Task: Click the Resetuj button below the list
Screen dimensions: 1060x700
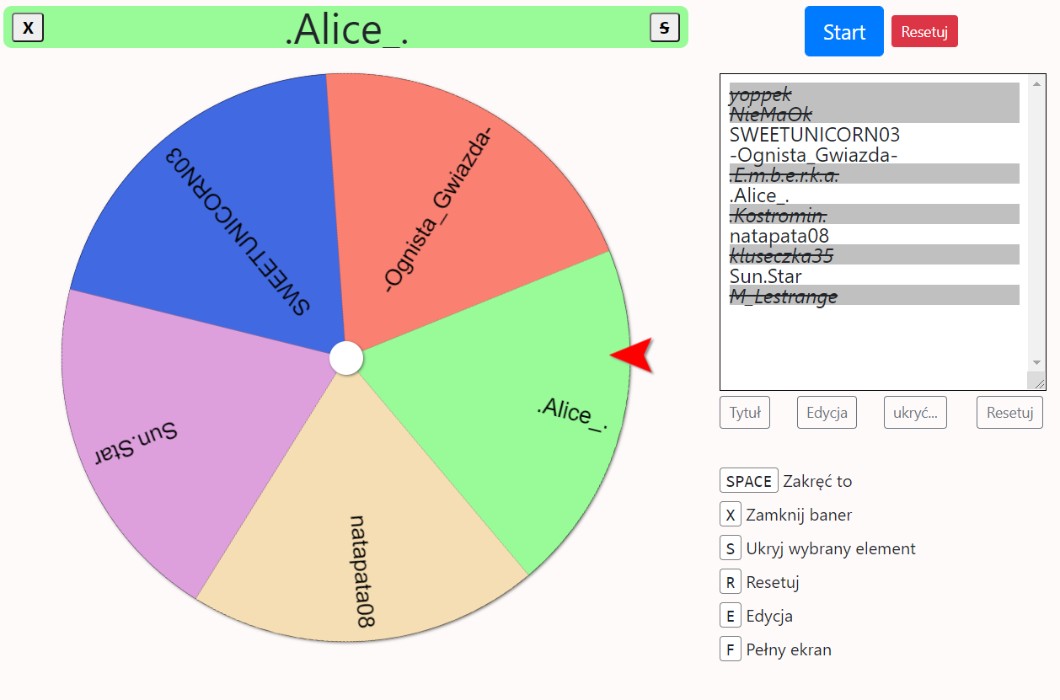Action: coord(1009,413)
